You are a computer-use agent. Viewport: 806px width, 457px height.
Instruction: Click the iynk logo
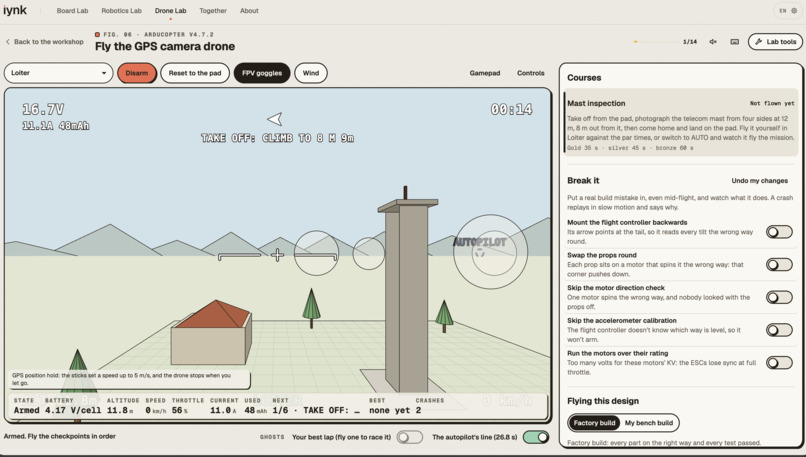tap(15, 10)
